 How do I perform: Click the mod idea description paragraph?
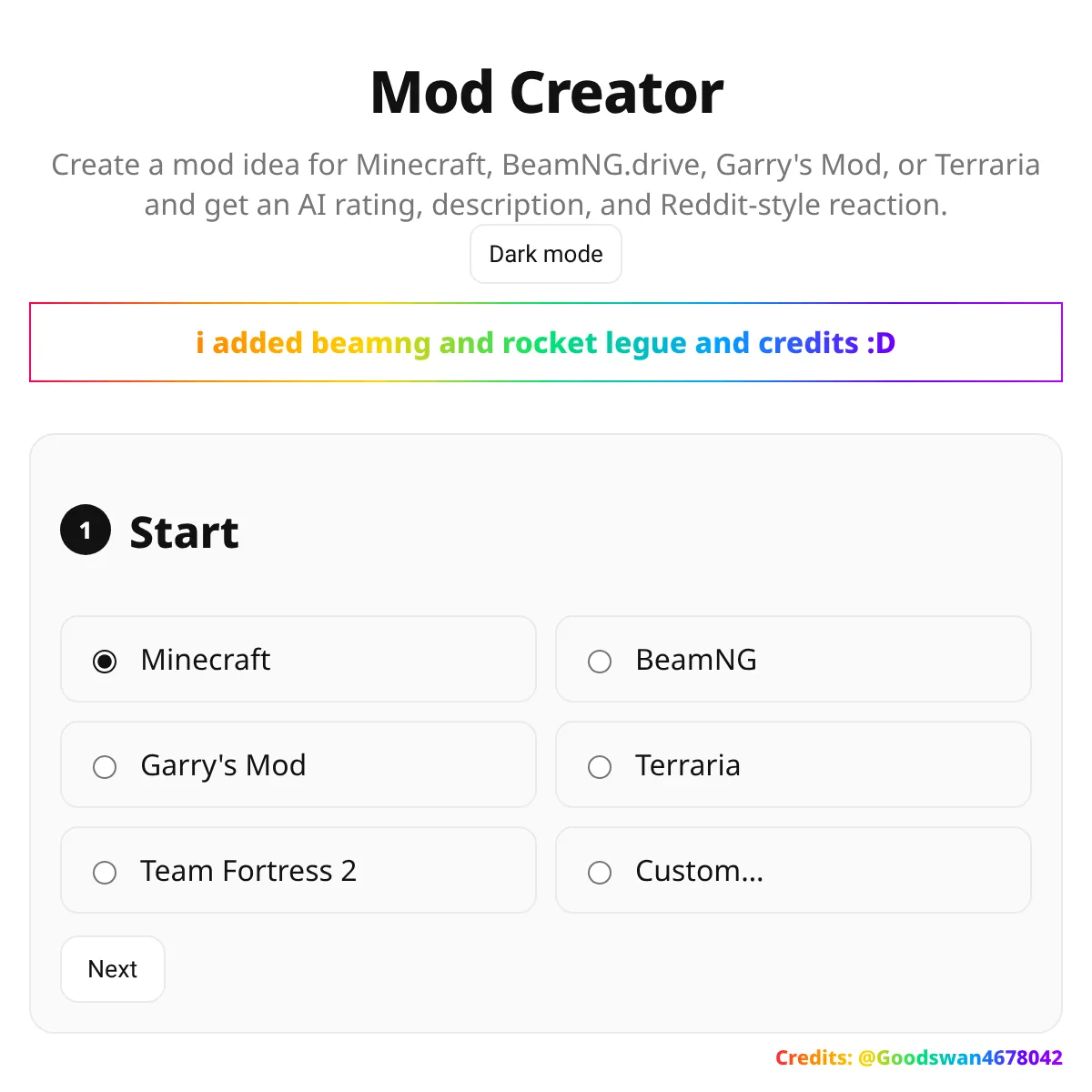point(546,185)
